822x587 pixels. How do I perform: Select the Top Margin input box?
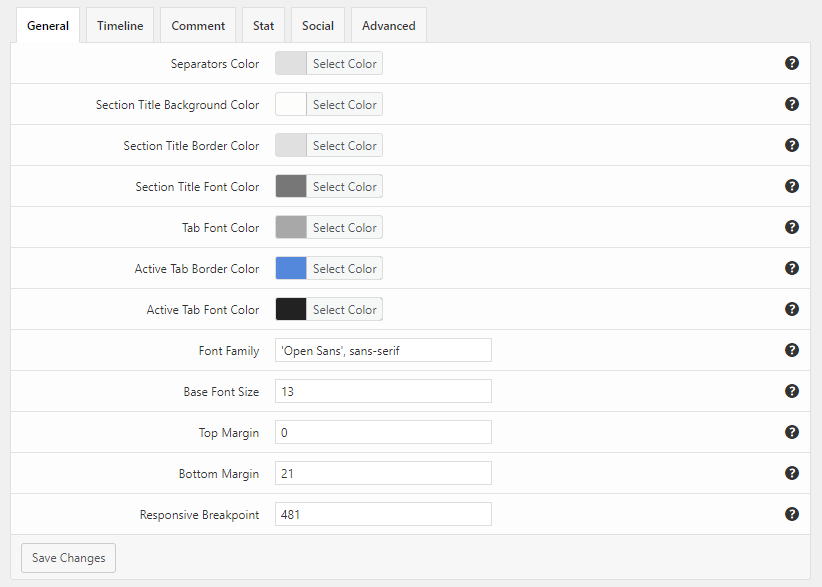click(383, 433)
